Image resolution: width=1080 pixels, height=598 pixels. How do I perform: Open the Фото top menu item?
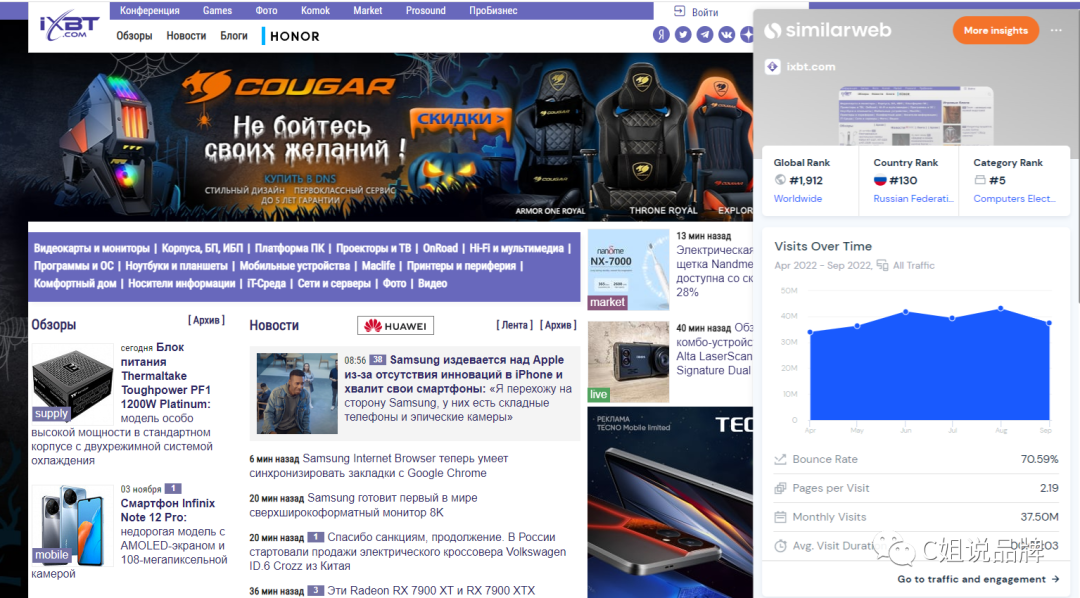click(266, 10)
